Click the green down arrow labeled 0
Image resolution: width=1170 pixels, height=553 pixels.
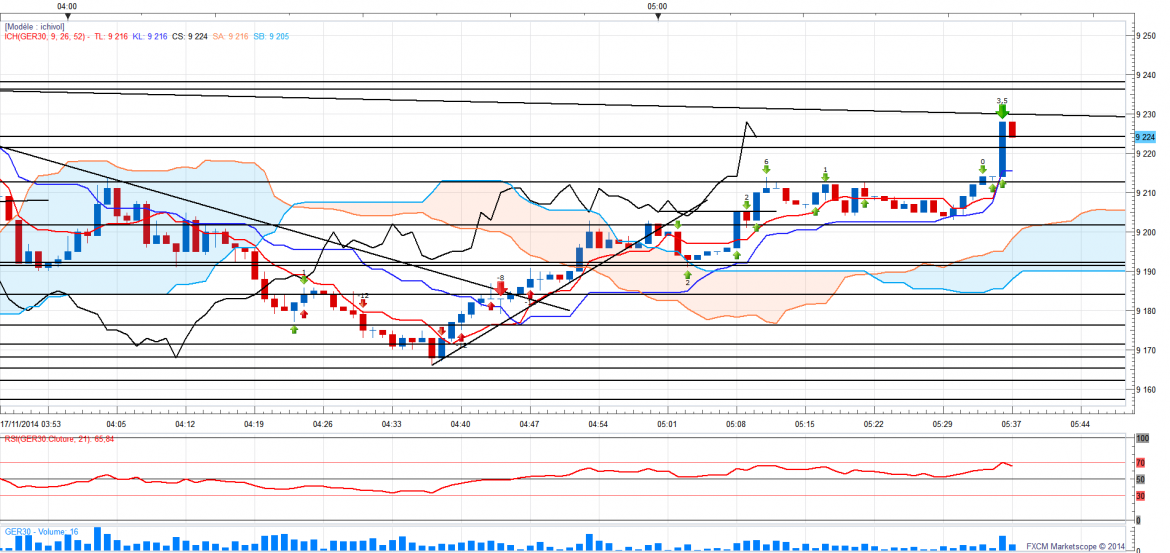983,169
